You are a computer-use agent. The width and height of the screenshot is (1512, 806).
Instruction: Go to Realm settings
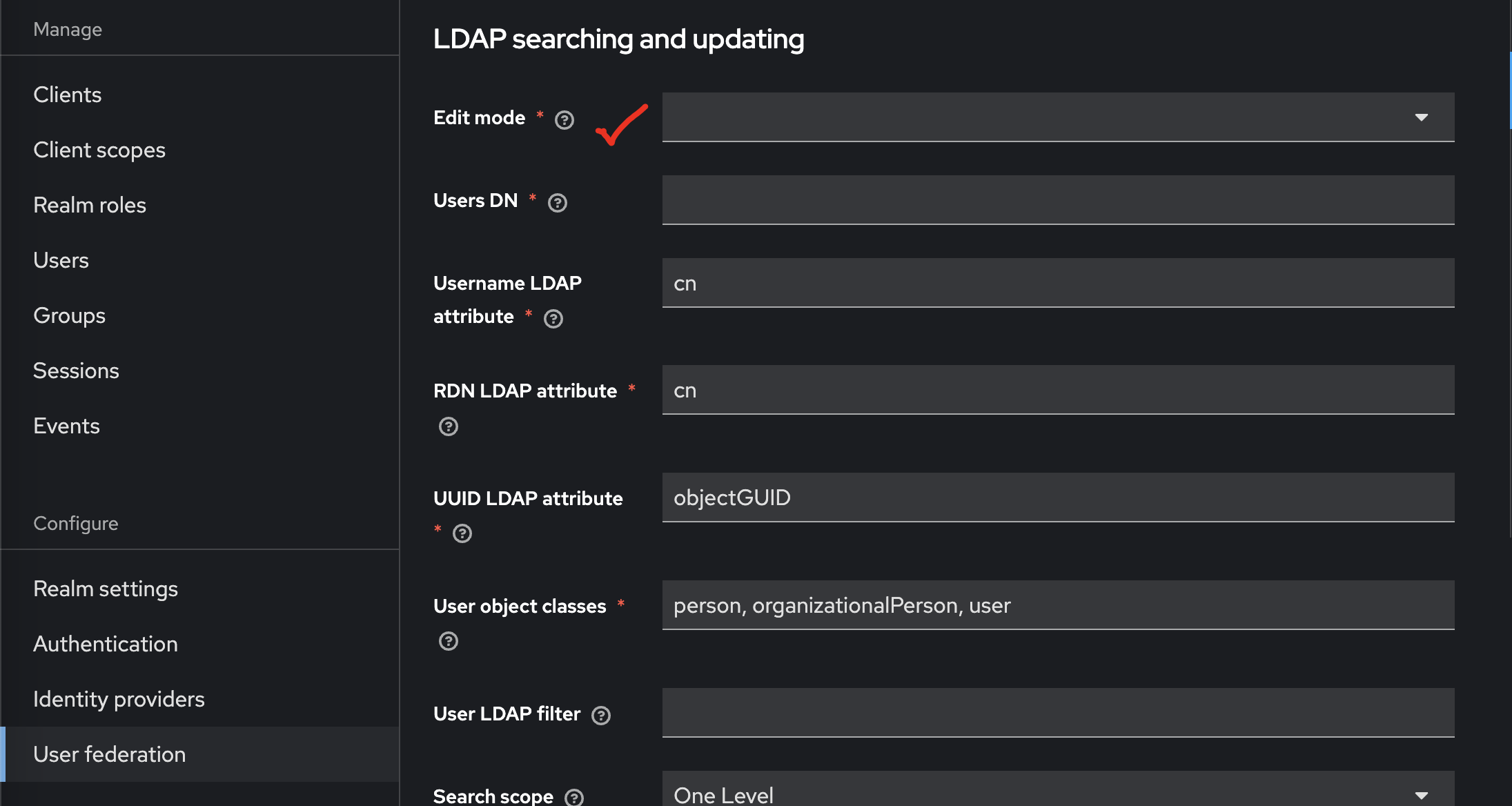click(106, 589)
